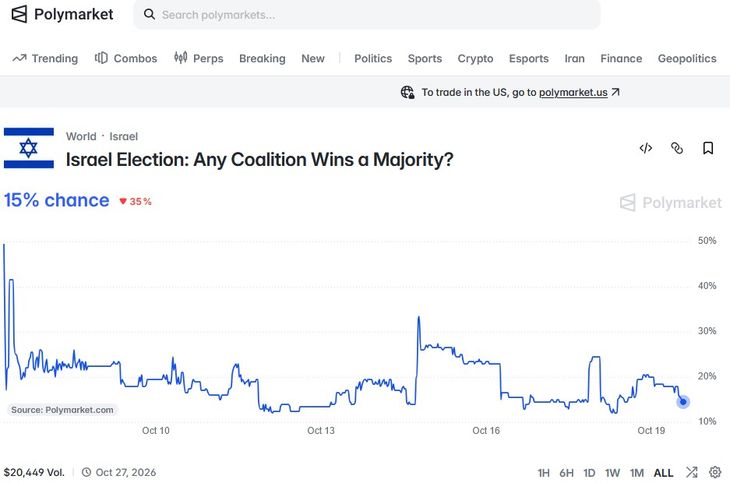730x483 pixels.
Task: Focus the Search polymarkets field
Action: coord(367,14)
